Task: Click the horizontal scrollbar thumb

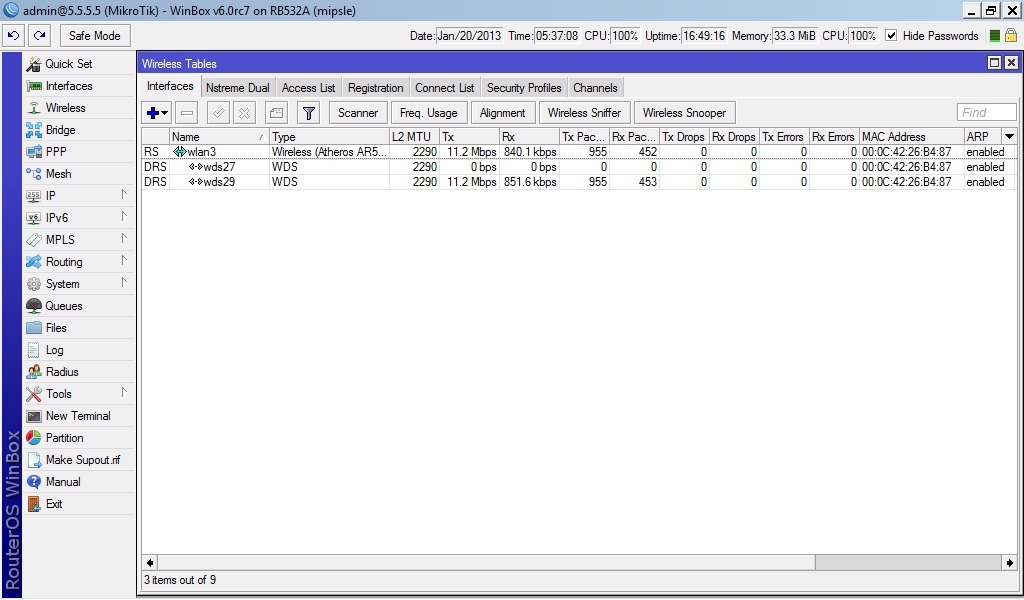Action: click(x=486, y=563)
